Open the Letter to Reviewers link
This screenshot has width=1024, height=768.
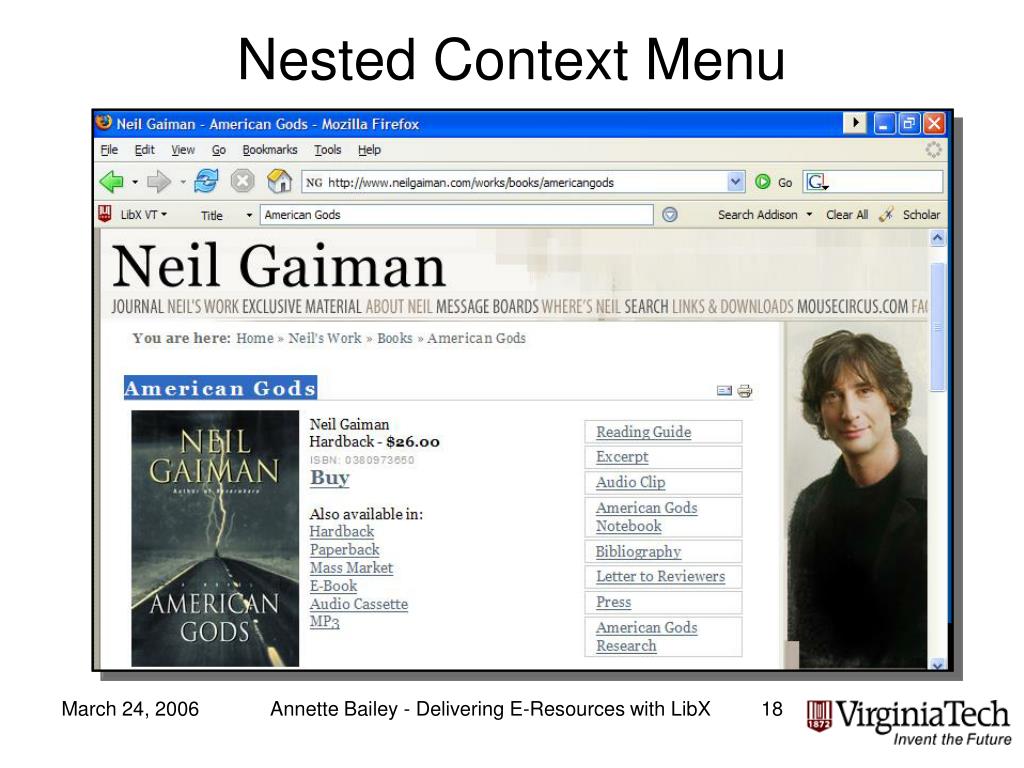tap(660, 577)
